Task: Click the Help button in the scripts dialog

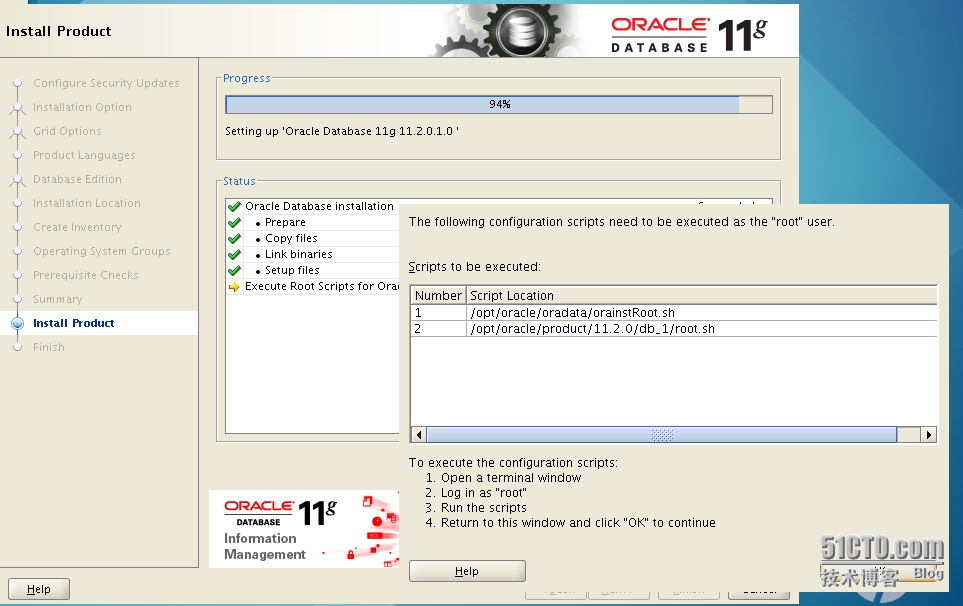Action: [x=467, y=571]
